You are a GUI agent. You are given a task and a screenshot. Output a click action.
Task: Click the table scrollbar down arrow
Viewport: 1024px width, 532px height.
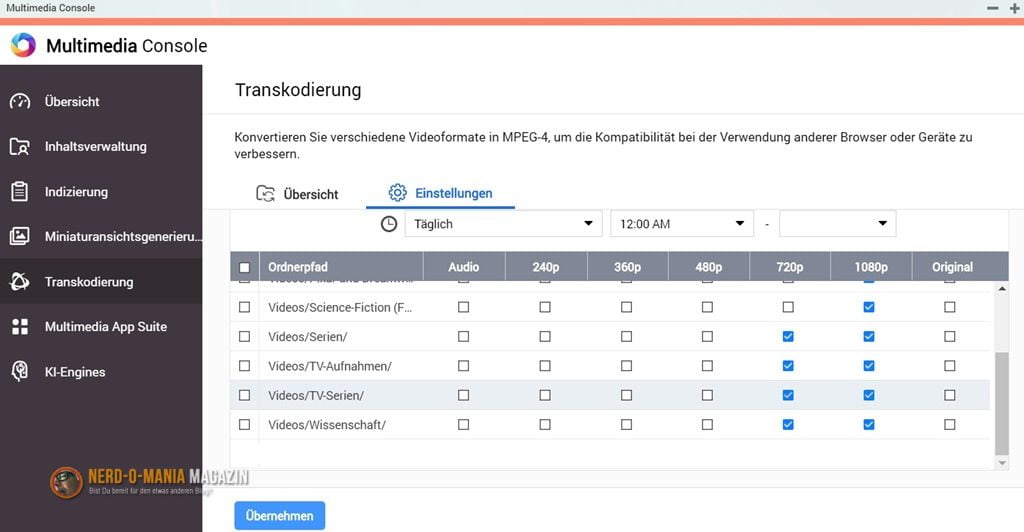[1002, 463]
